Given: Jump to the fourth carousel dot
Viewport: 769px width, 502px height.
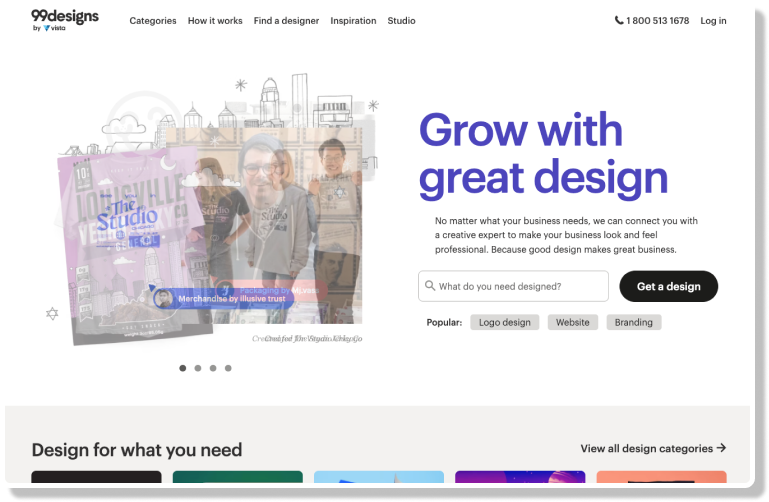Looking at the screenshot, I should [228, 368].
